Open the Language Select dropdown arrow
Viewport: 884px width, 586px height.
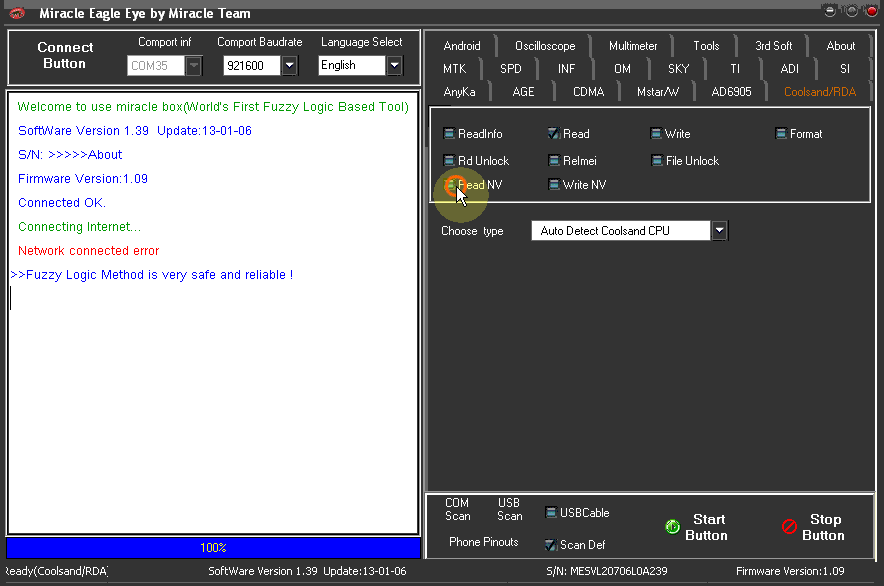(x=395, y=66)
